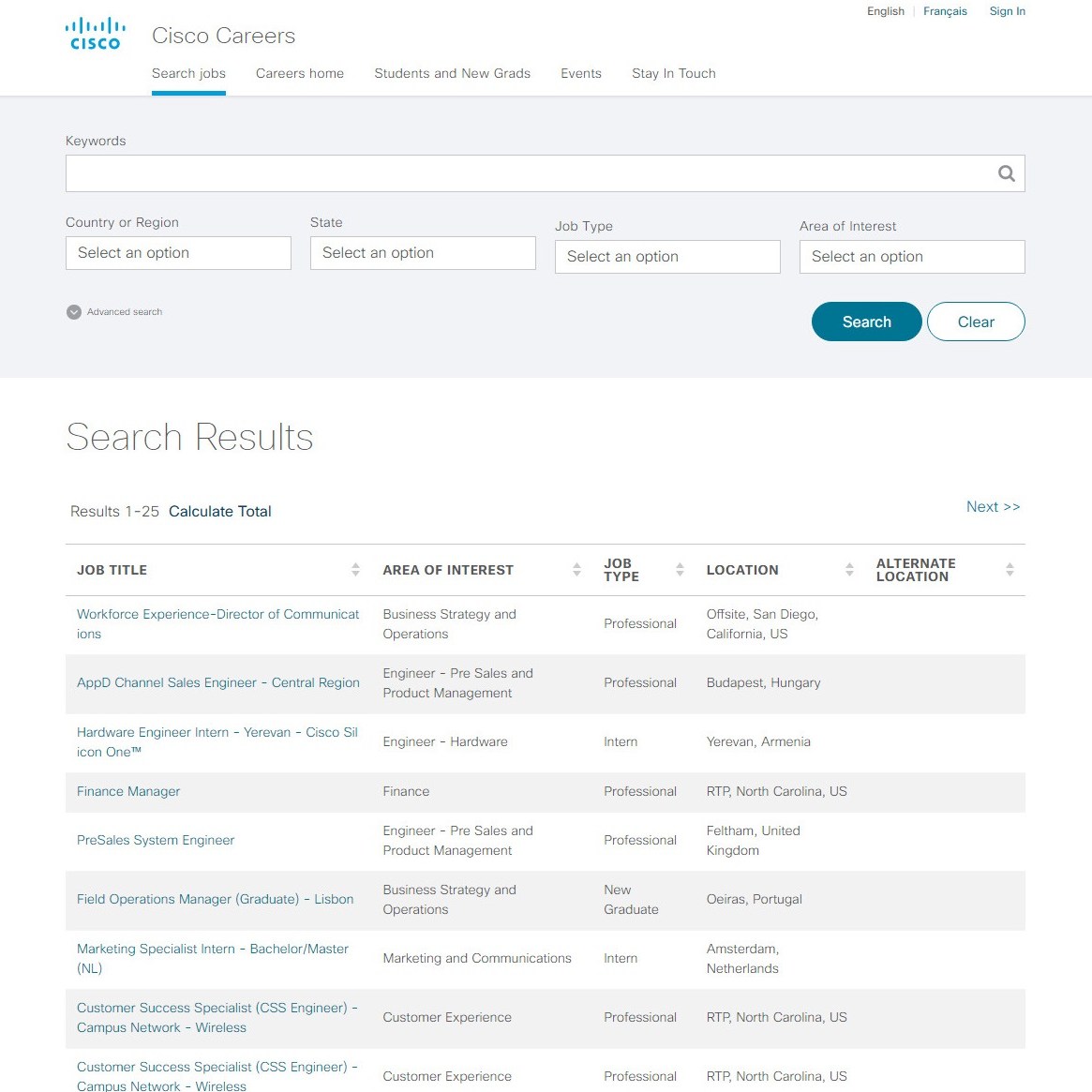Viewport: 1092px width, 1092px height.
Task: Open the State dropdown
Action: click(x=423, y=253)
